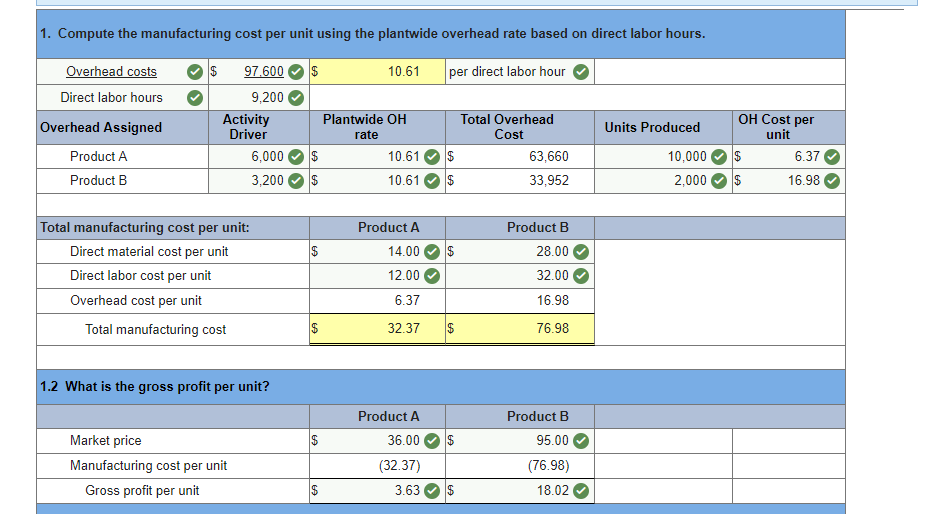Click the checkmark next to 6,000
Image resolution: width=950 pixels, height=514 pixels.
coord(296,157)
